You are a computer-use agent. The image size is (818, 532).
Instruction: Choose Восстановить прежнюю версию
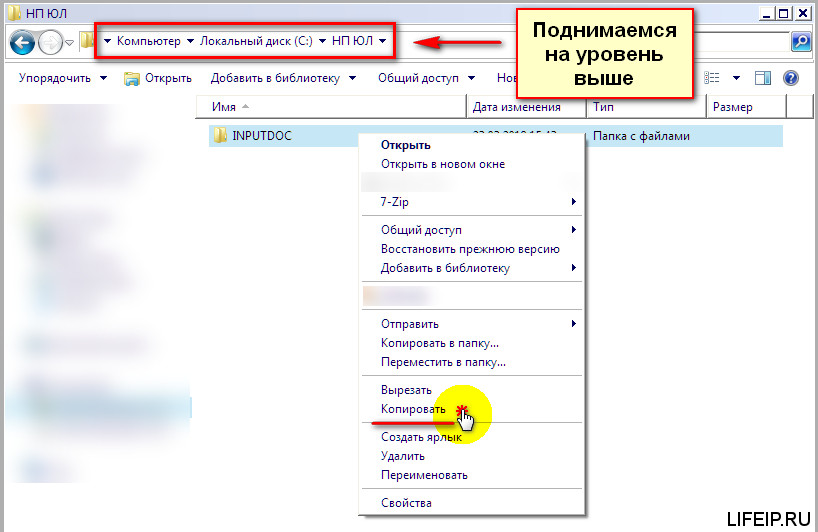(x=471, y=249)
